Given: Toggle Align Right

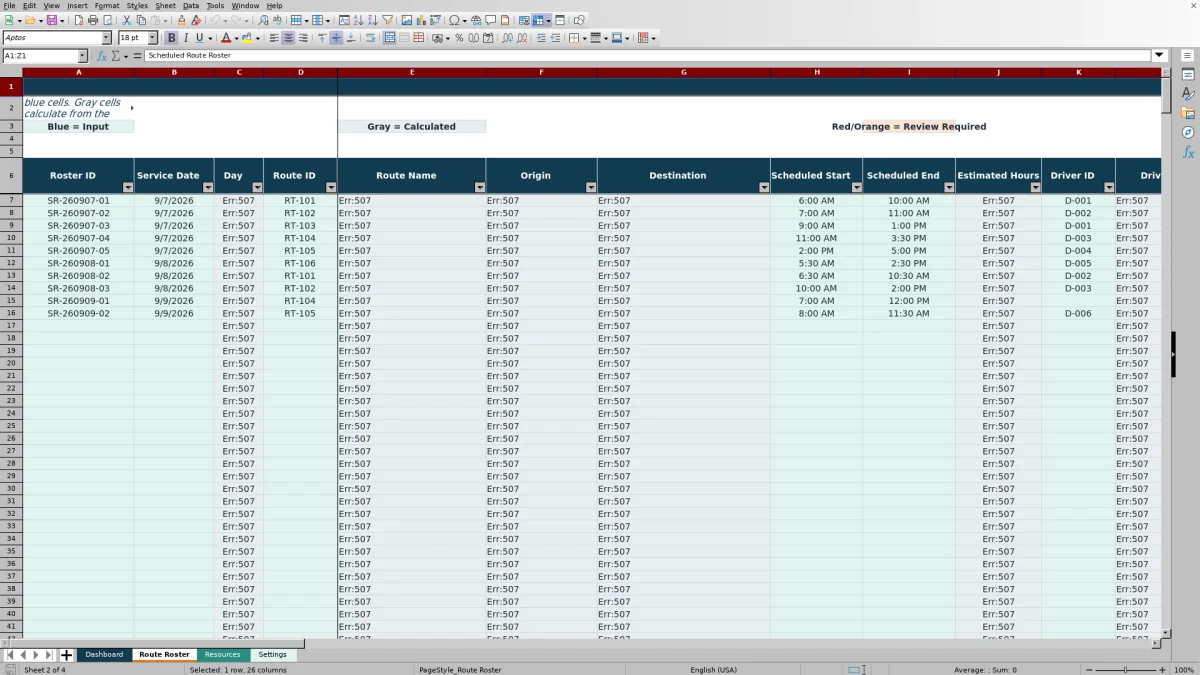Looking at the screenshot, I should (303, 38).
